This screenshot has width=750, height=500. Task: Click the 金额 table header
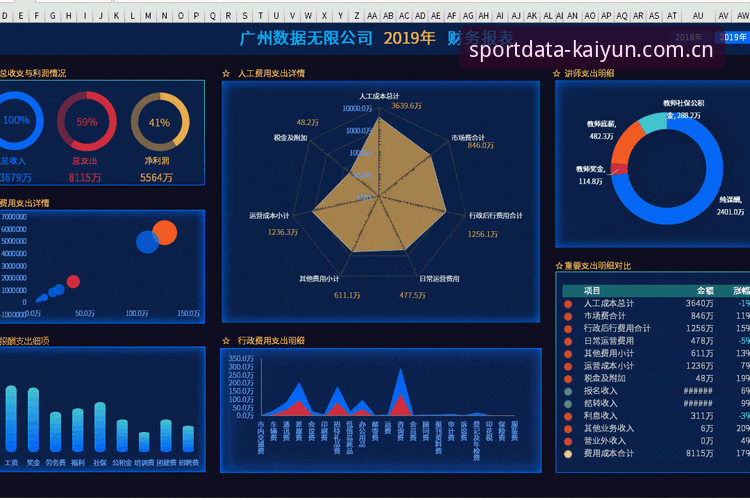(x=705, y=291)
